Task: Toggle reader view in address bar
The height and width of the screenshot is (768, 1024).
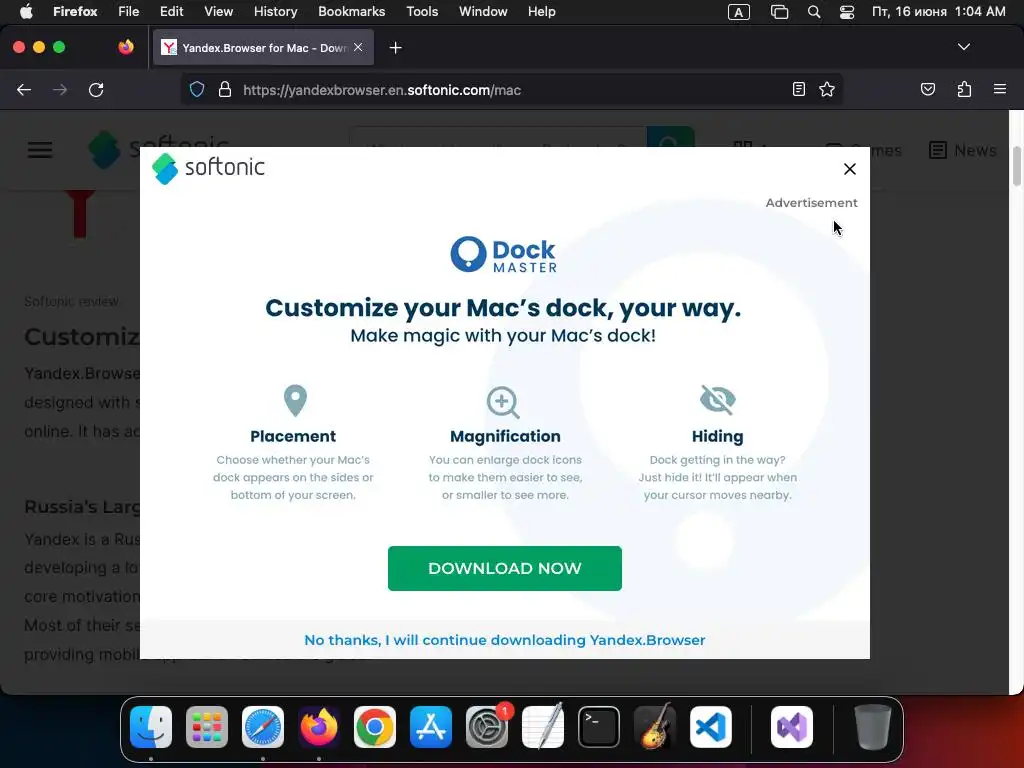Action: click(x=798, y=89)
